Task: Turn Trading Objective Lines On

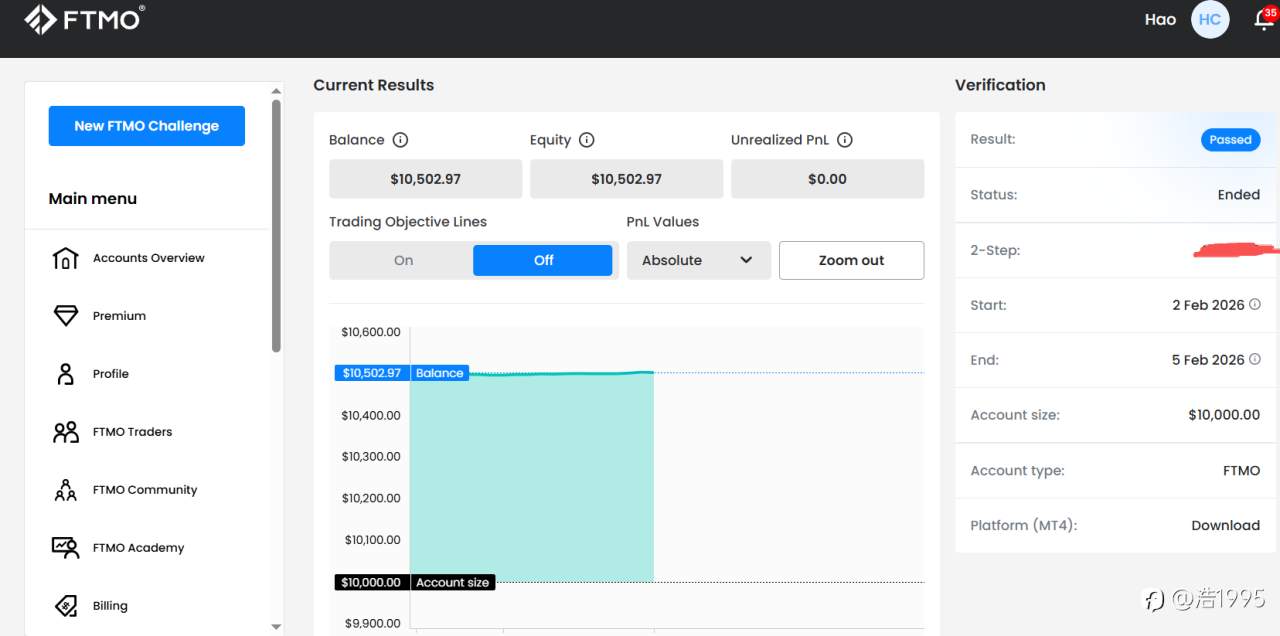Action: tap(402, 260)
